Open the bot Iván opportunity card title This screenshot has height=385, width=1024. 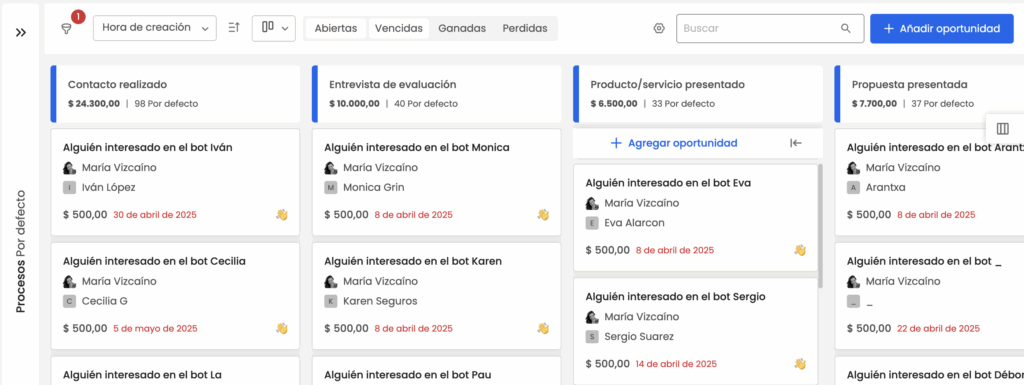coord(147,147)
